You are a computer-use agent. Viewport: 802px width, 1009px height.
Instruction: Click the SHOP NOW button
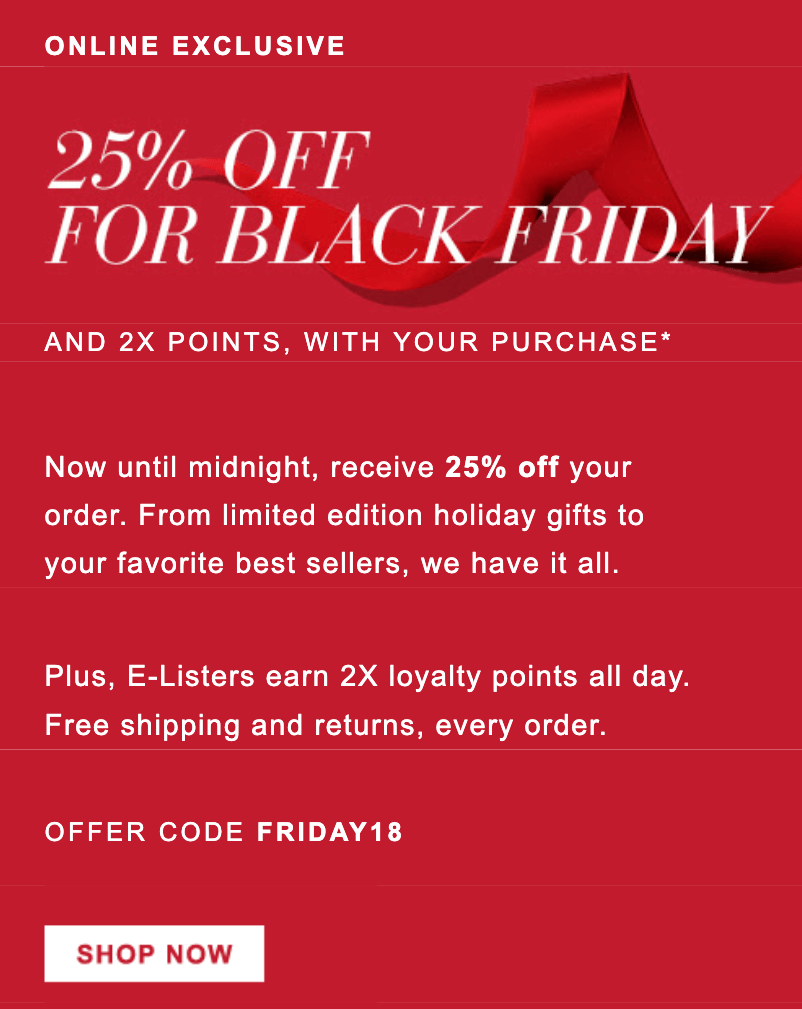(154, 953)
